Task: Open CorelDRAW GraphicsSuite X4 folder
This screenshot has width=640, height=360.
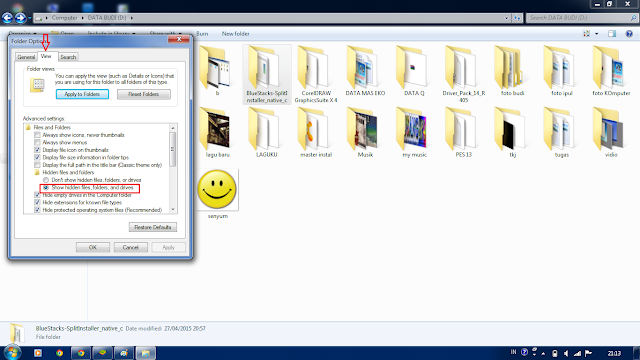Action: [x=316, y=74]
